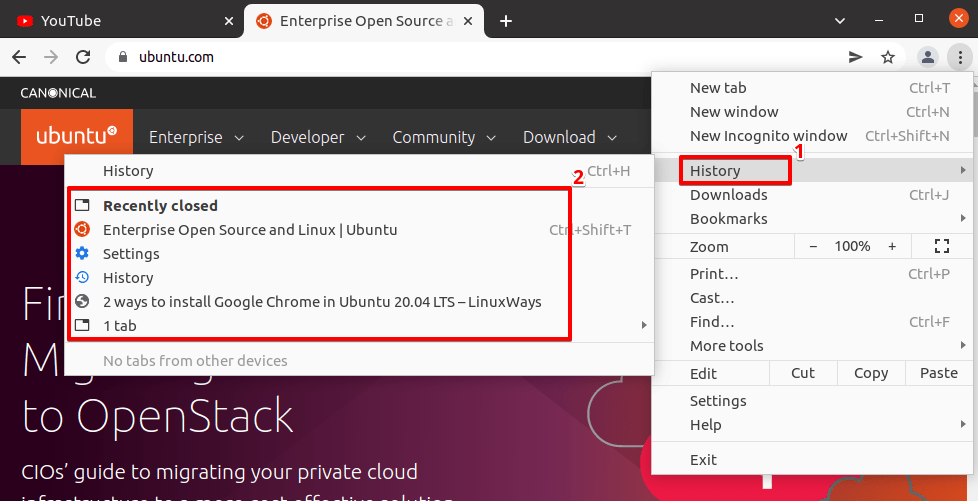Choose Print… from the menu
This screenshot has width=978, height=501.
coord(812,273)
